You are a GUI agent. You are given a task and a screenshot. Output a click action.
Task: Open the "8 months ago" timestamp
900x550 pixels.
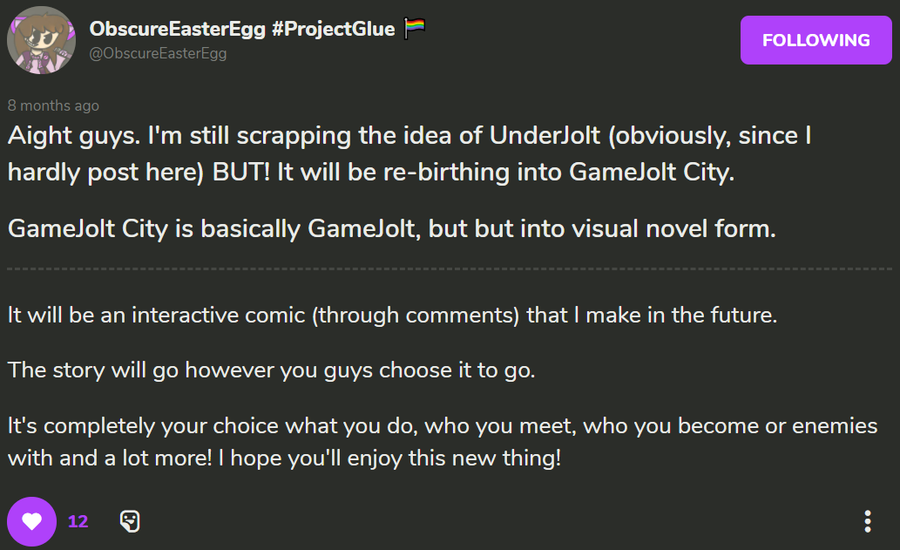click(x=53, y=106)
